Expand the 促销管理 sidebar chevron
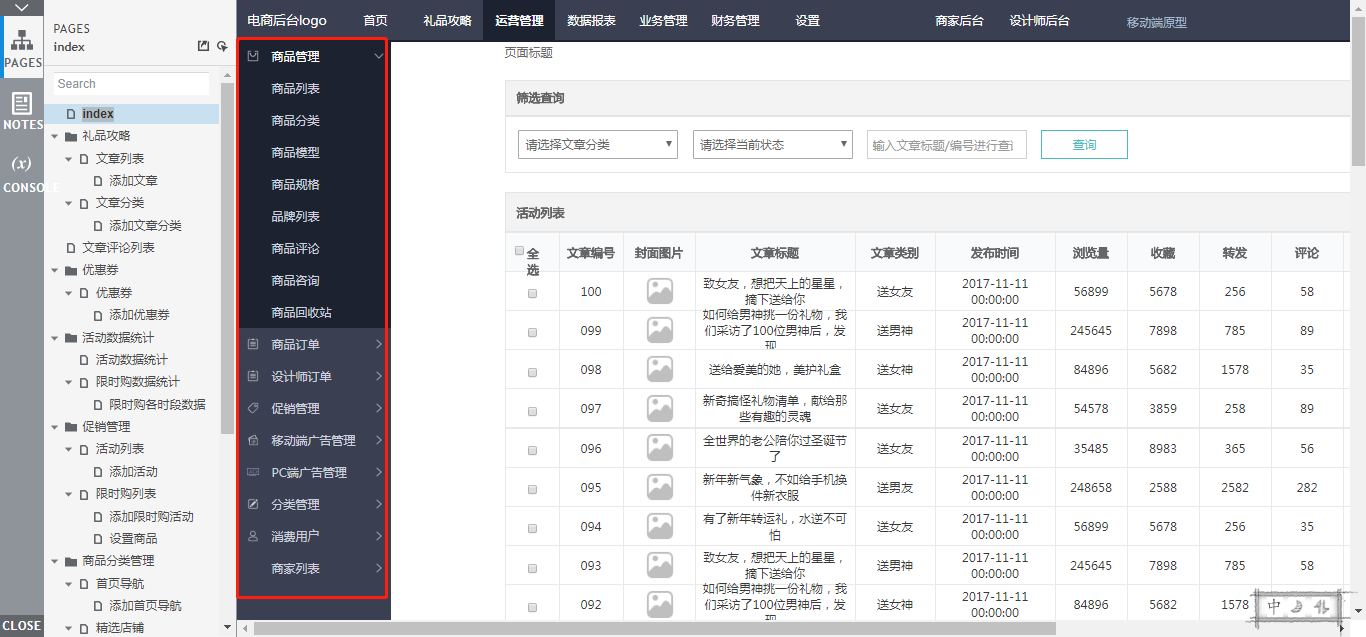 pyautogui.click(x=379, y=408)
